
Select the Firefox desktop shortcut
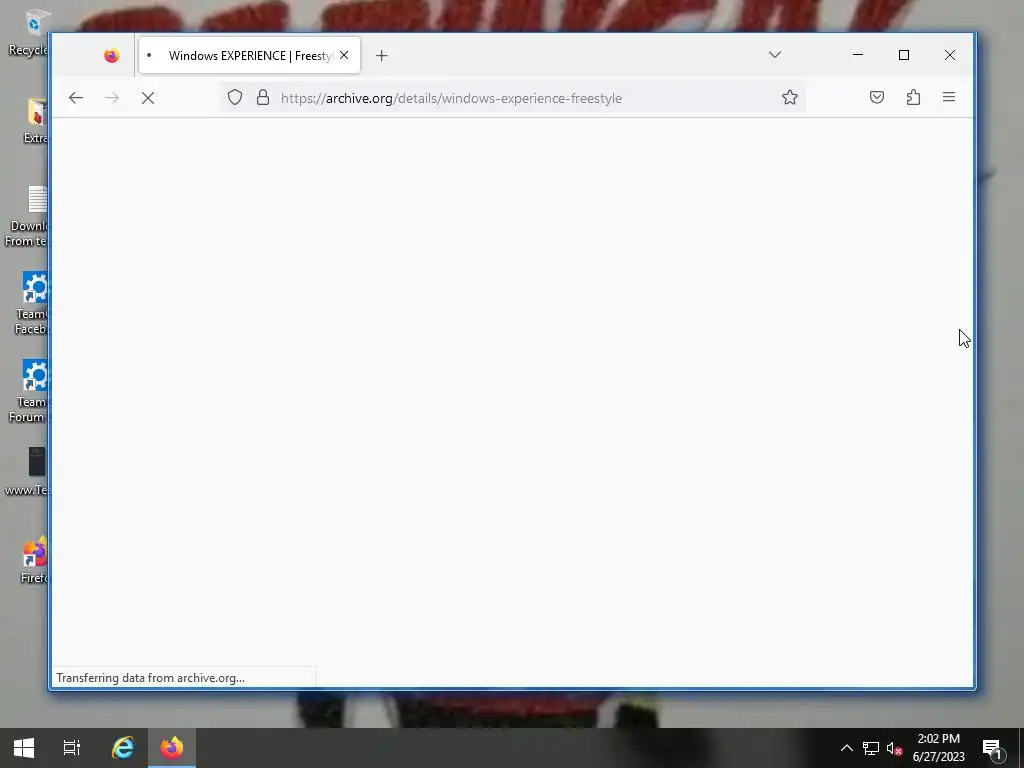click(33, 560)
